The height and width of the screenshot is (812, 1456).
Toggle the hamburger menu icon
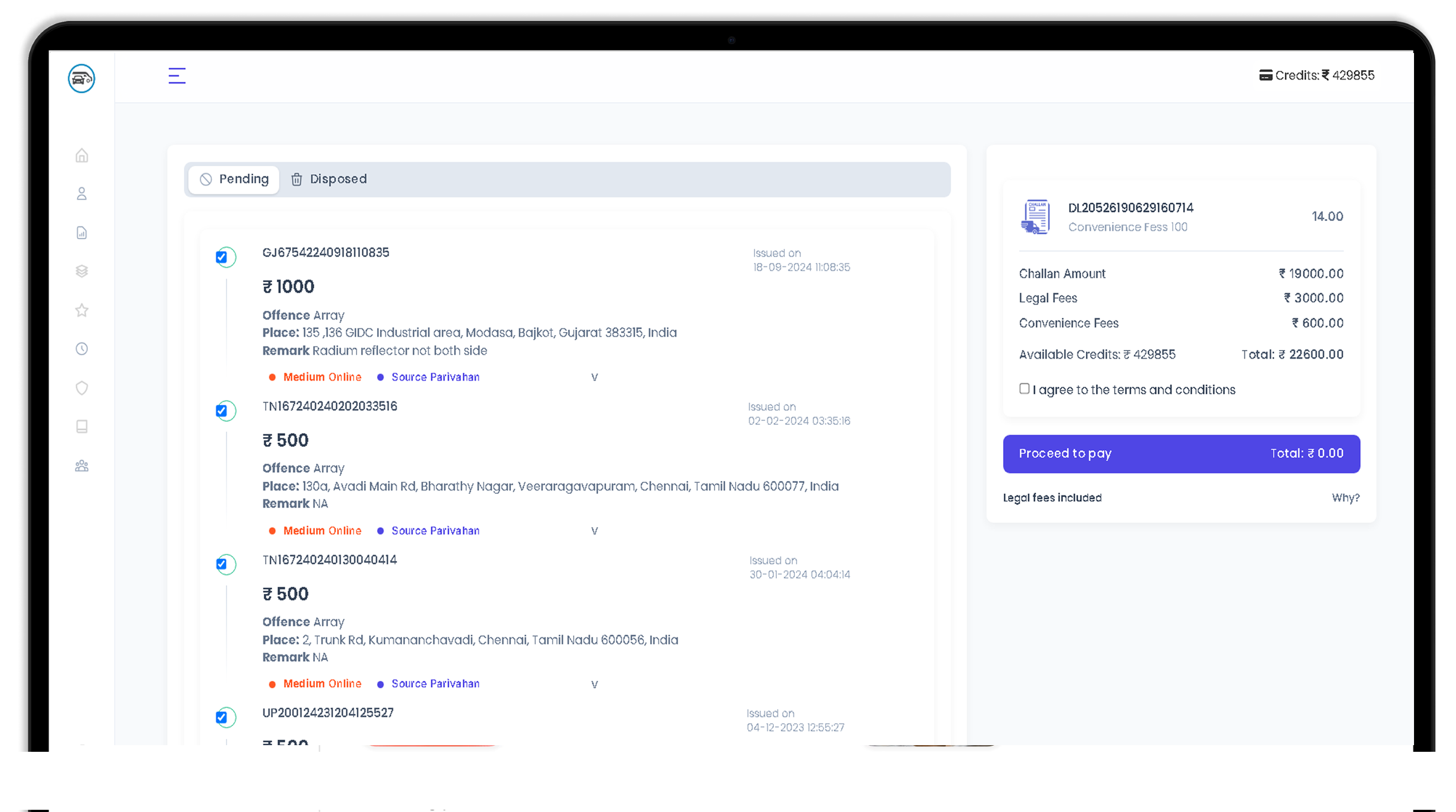177,76
